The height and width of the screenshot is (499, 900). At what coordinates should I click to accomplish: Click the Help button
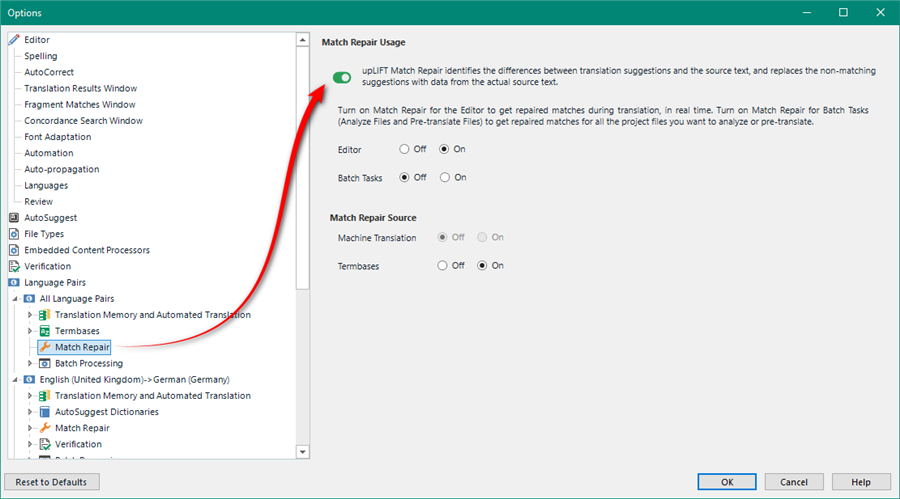point(861,482)
